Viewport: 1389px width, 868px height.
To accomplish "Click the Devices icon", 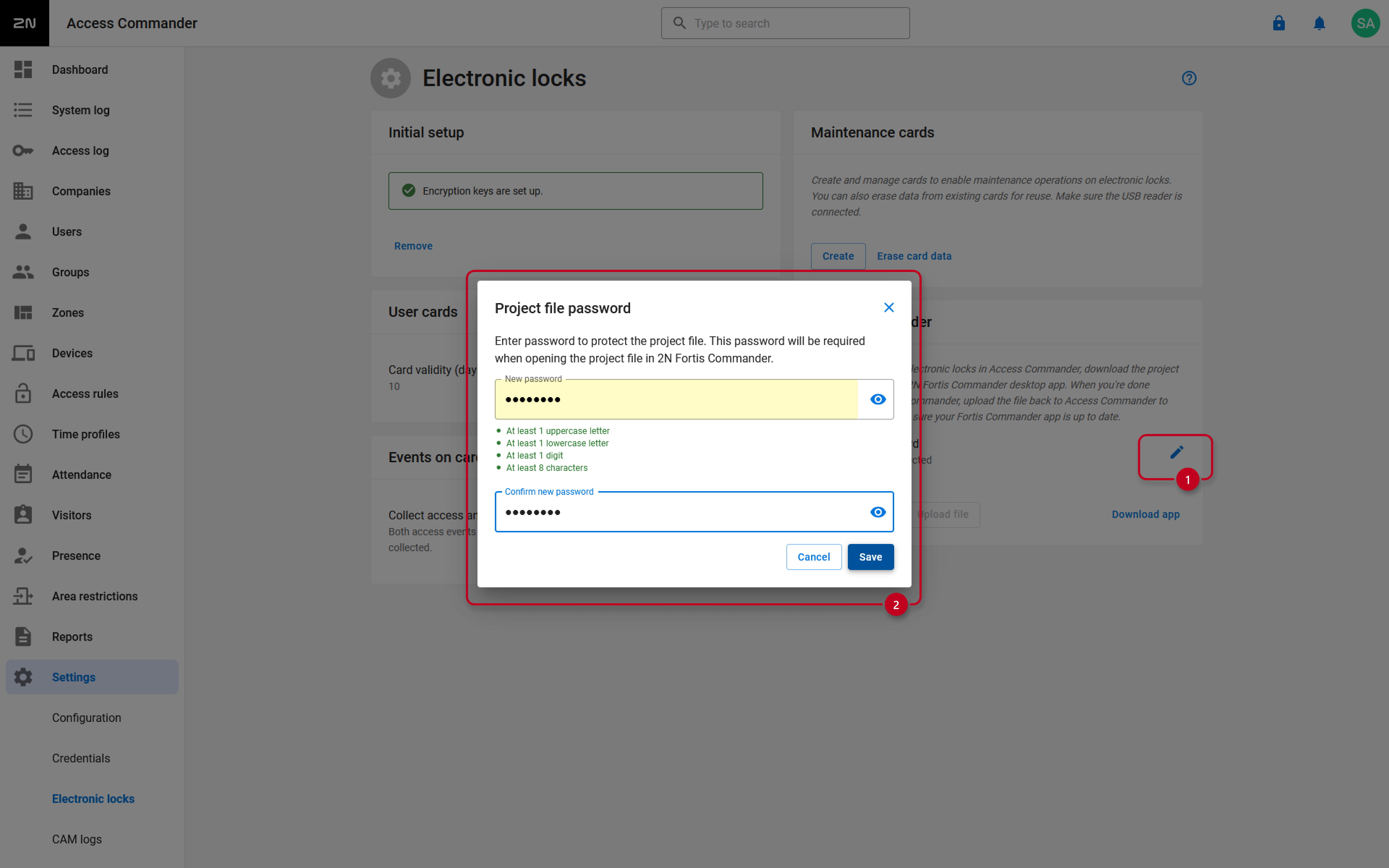I will [x=23, y=353].
